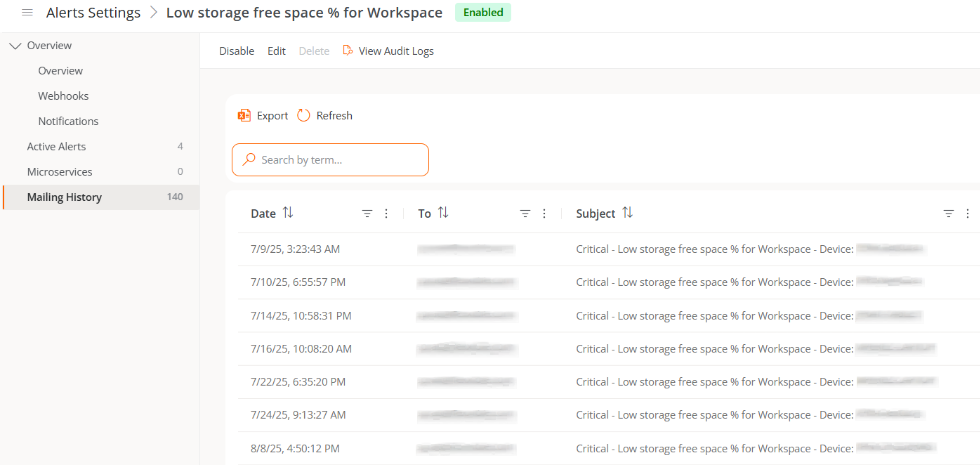The height and width of the screenshot is (465, 980).
Task: Click the Alerts Settings breadcrumb
Action: [x=93, y=13]
